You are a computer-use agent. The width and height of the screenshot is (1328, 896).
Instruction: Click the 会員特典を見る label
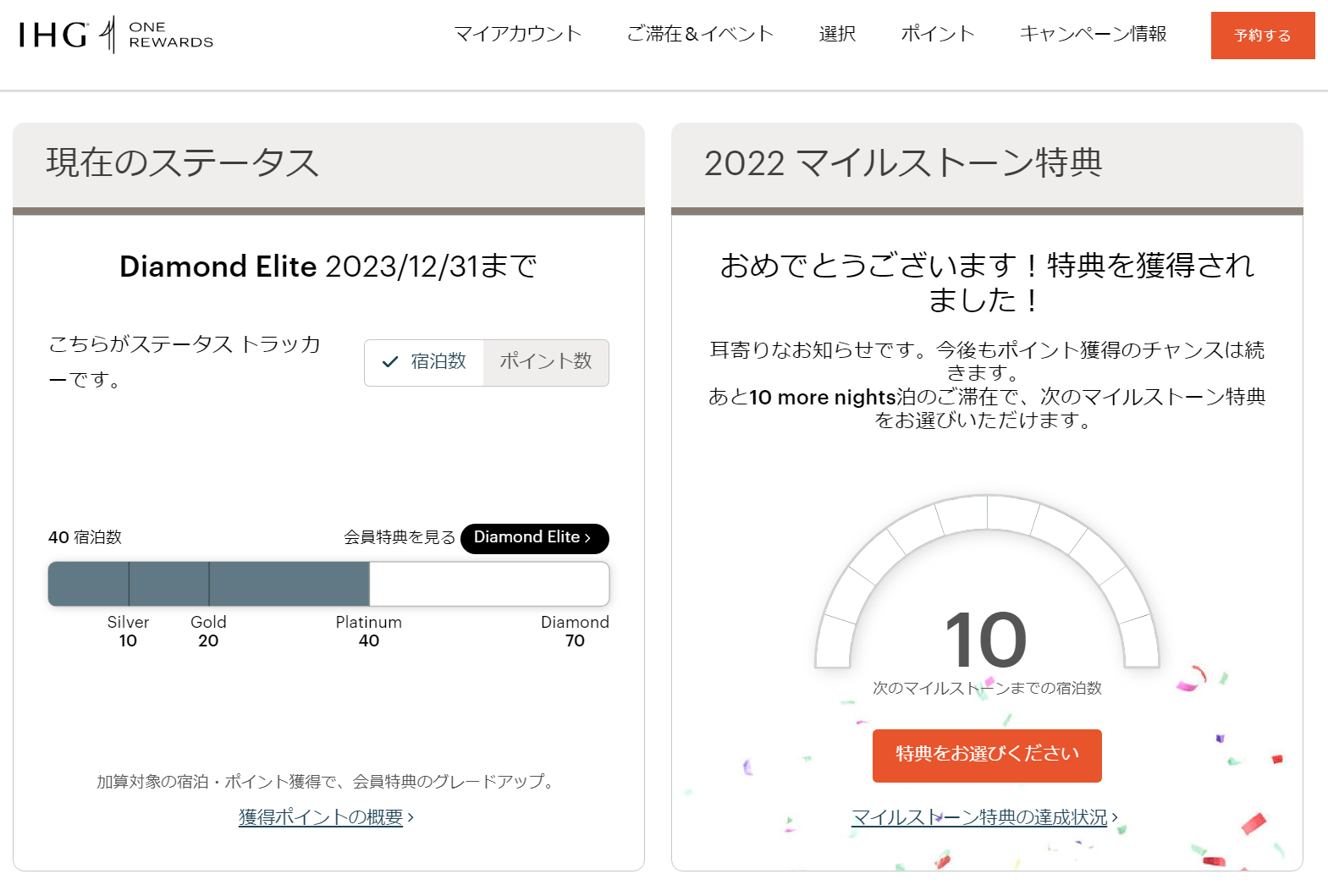click(400, 538)
